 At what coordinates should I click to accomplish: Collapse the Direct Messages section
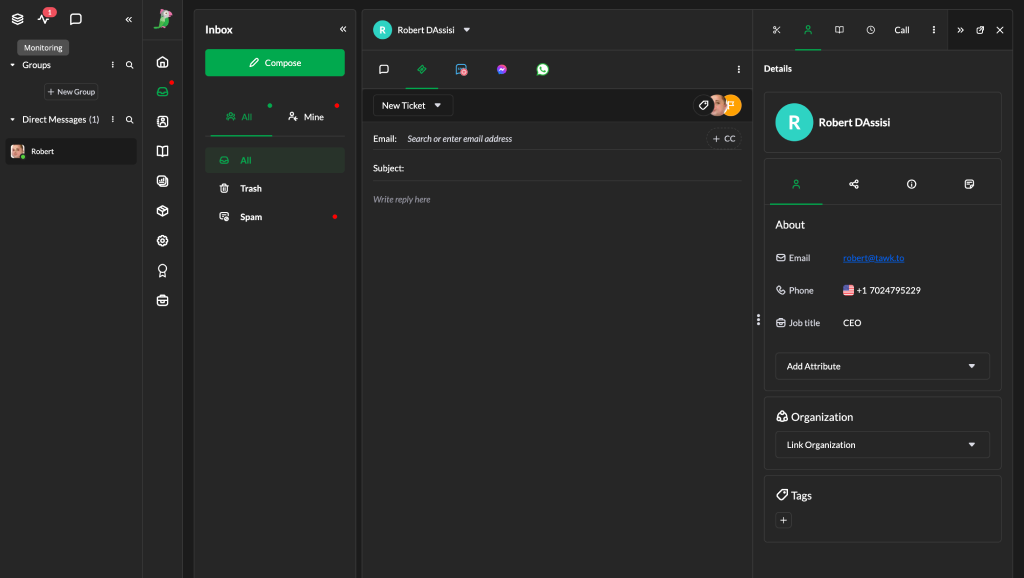[x=13, y=120]
